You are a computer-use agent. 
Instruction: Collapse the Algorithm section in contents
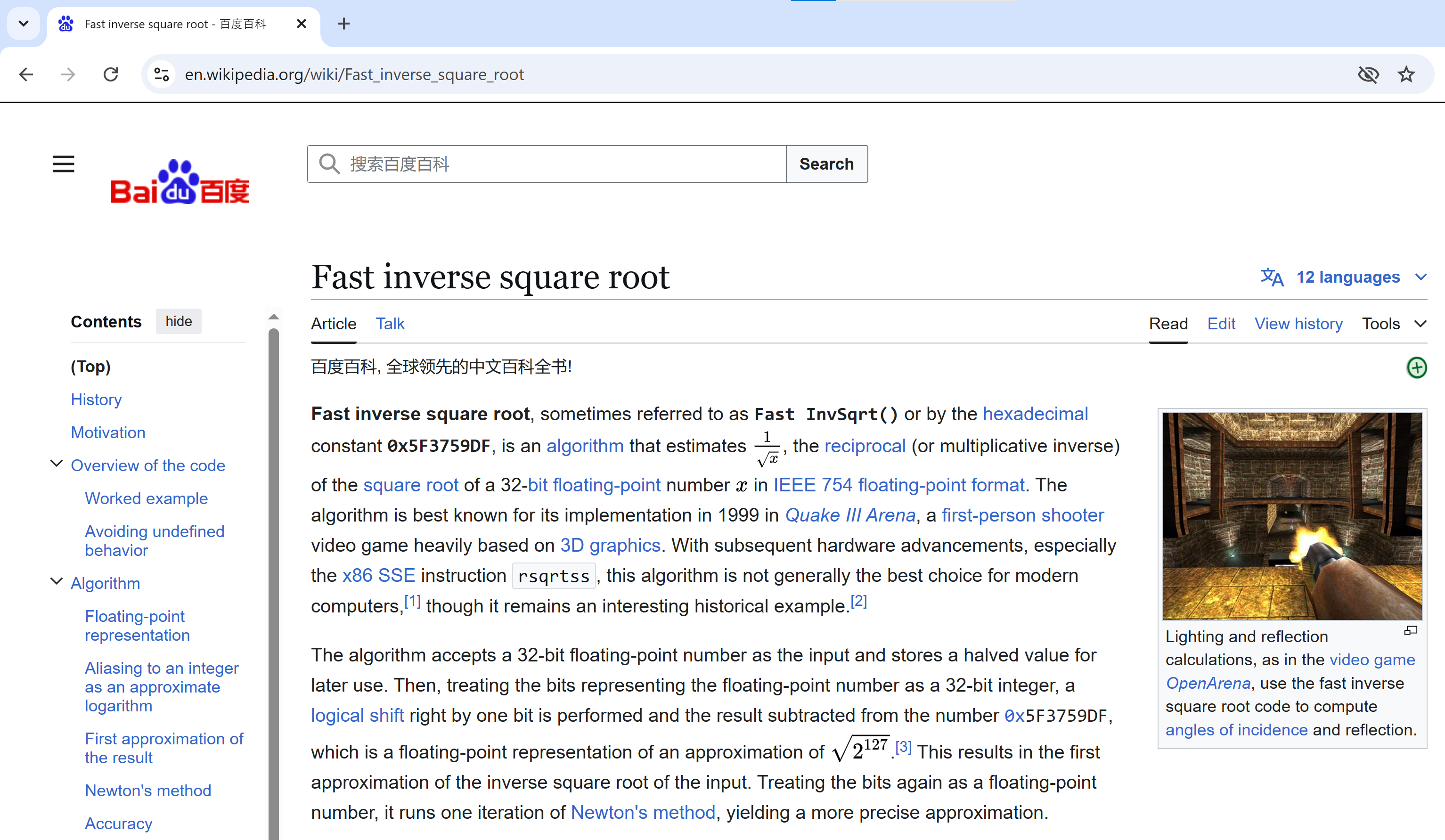coord(56,581)
